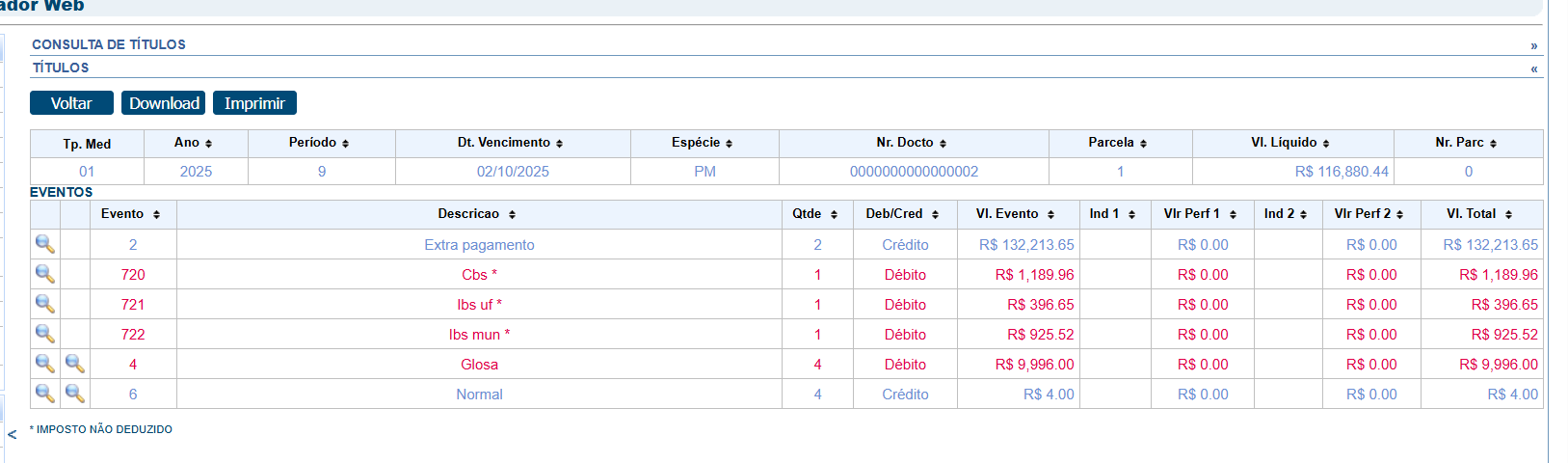Click the Download button
Image resolution: width=1568 pixels, height=463 pixels.
point(164,103)
